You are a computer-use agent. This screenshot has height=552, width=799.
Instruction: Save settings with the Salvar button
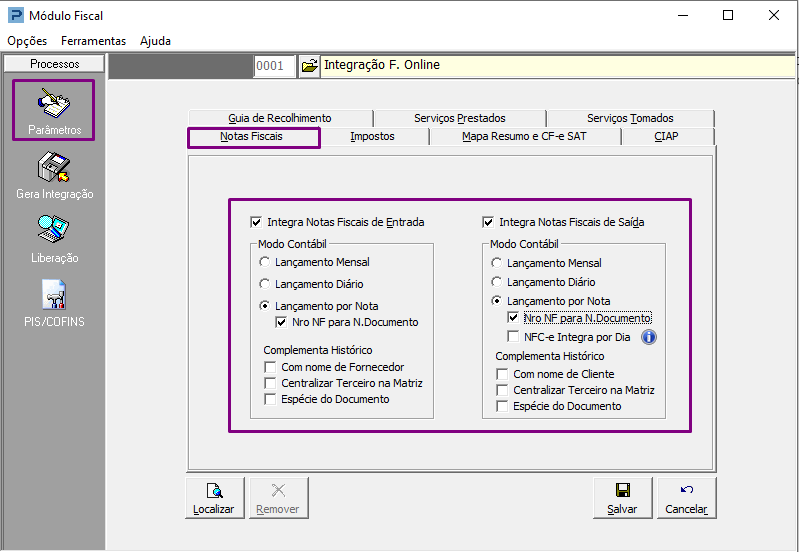[x=622, y=498]
